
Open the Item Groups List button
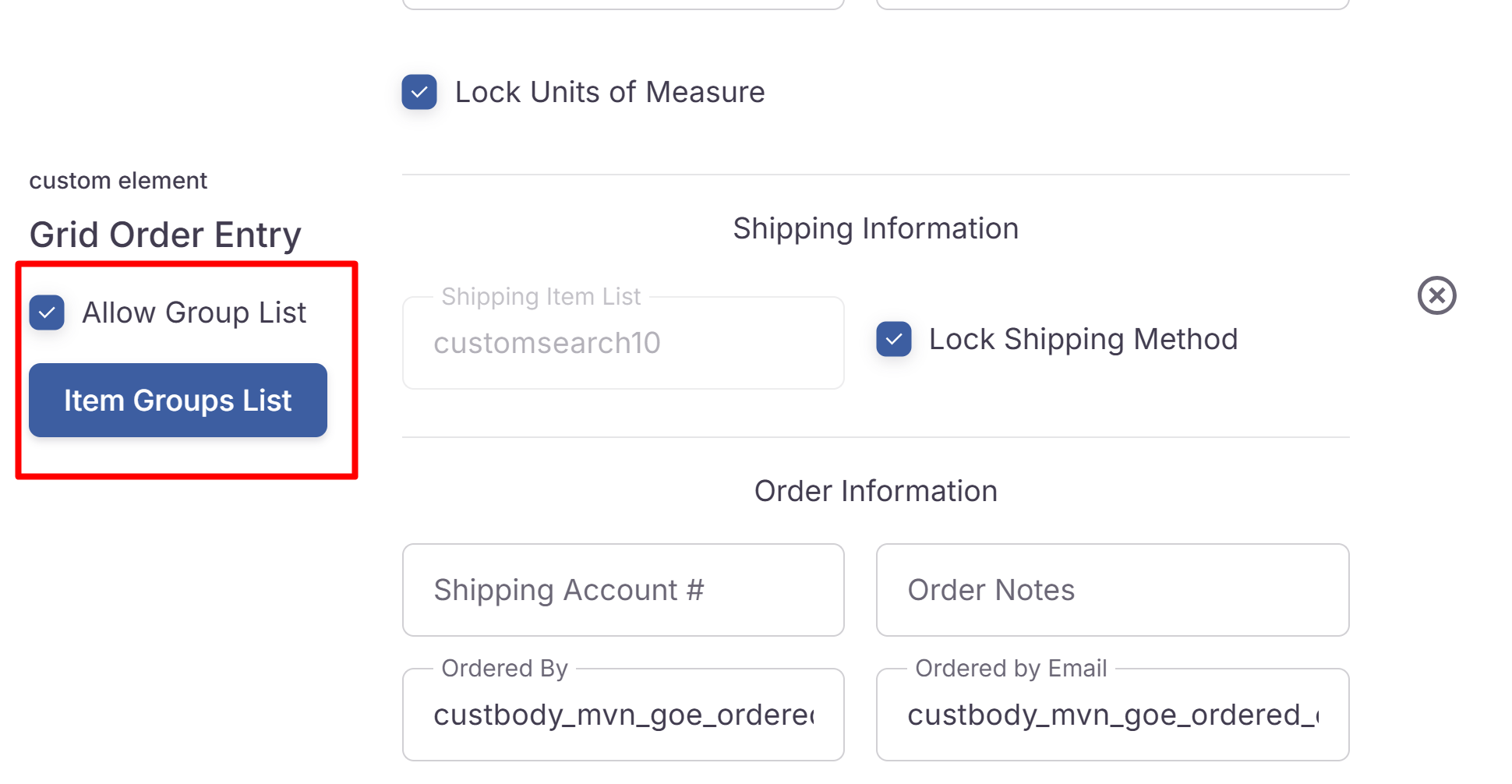point(178,400)
